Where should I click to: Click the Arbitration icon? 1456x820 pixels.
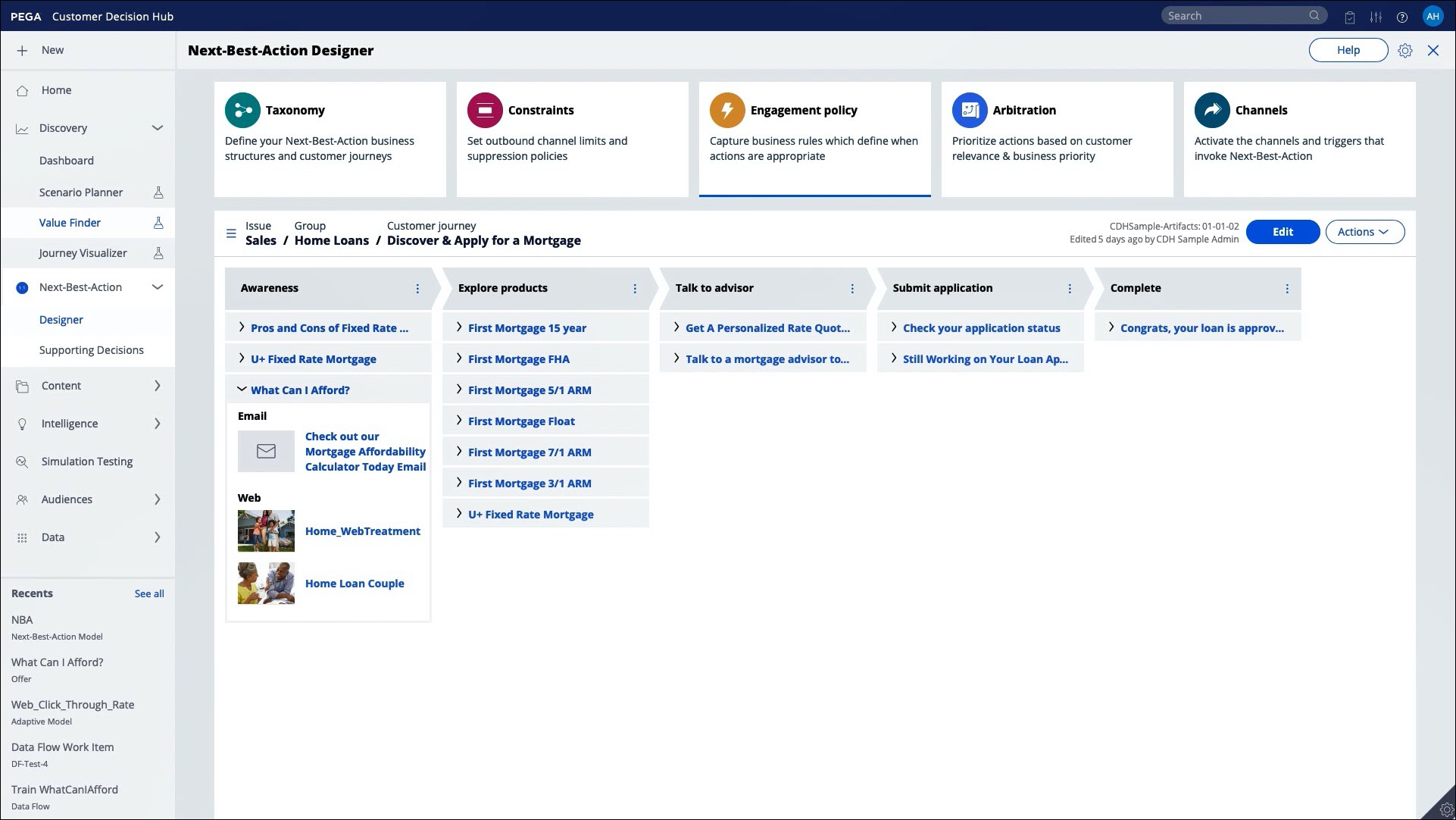(970, 111)
